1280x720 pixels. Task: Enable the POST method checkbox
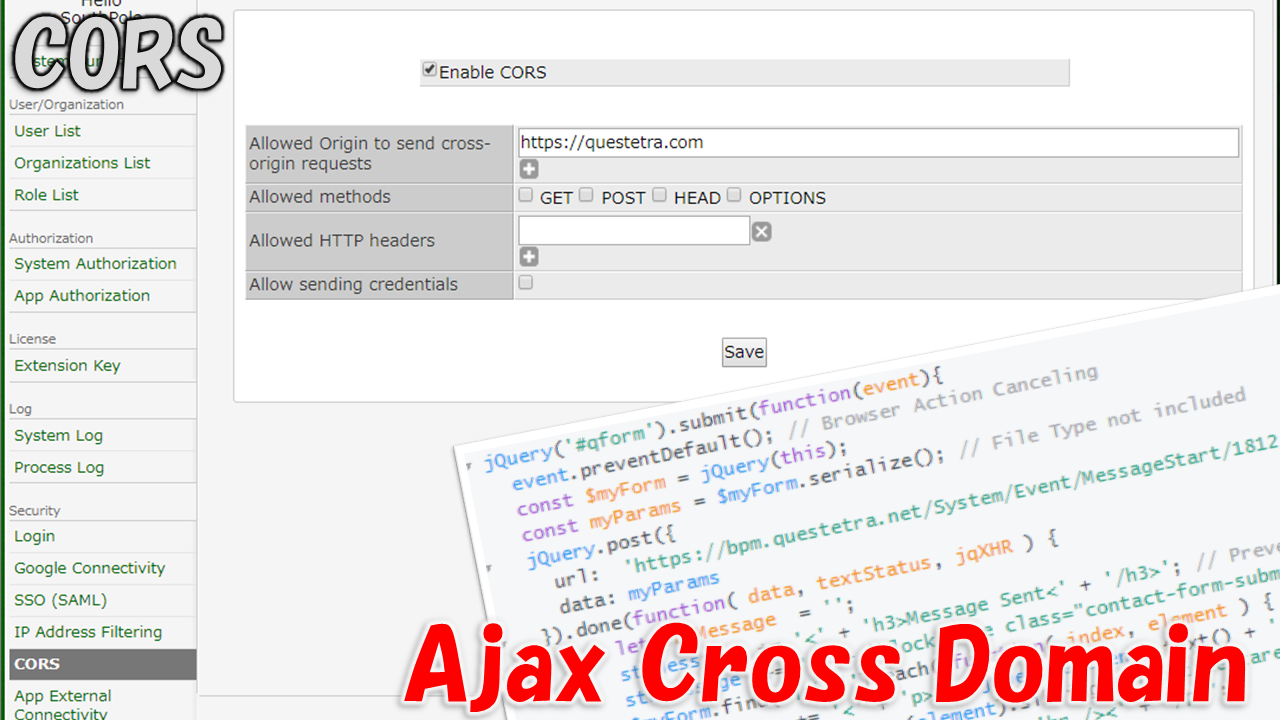coord(586,196)
